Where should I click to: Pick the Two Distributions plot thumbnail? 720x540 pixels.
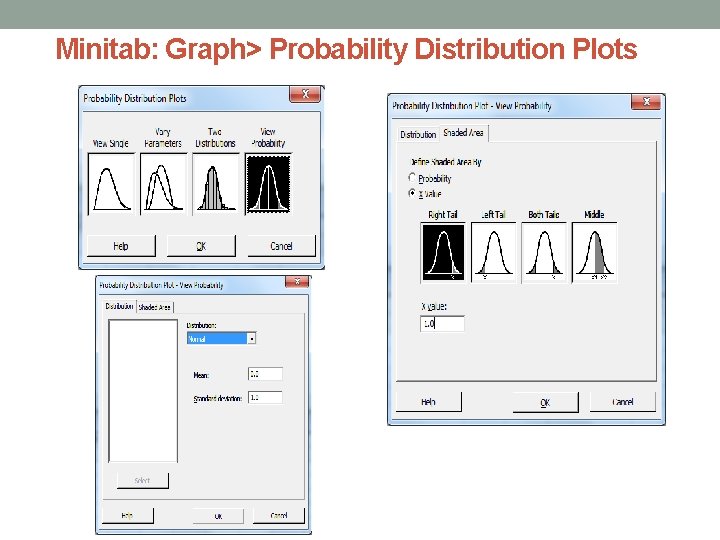[x=216, y=184]
